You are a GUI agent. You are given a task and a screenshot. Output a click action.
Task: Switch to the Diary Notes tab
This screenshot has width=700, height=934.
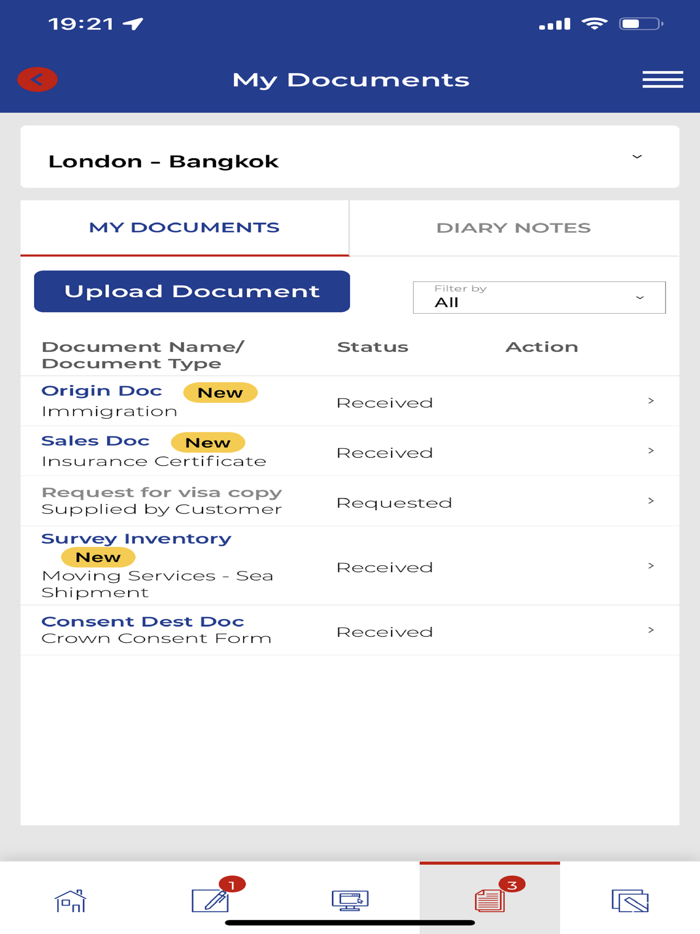coord(513,228)
